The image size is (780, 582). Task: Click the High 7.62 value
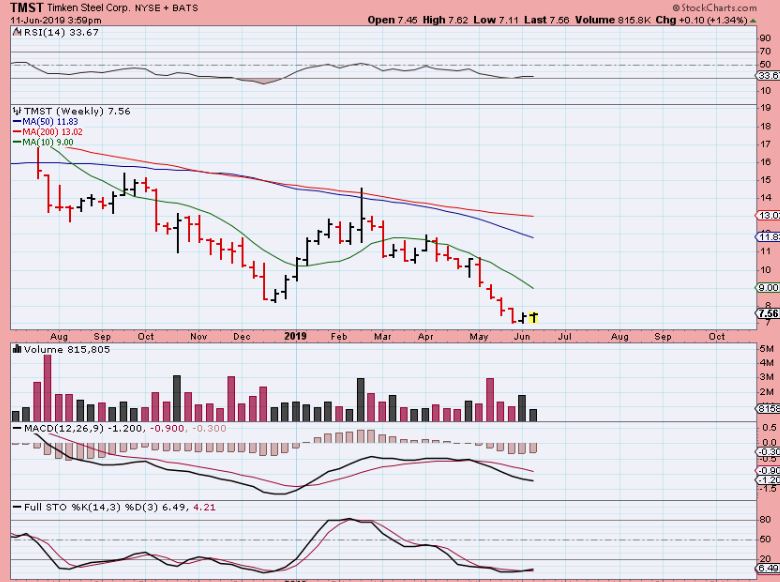click(445, 20)
